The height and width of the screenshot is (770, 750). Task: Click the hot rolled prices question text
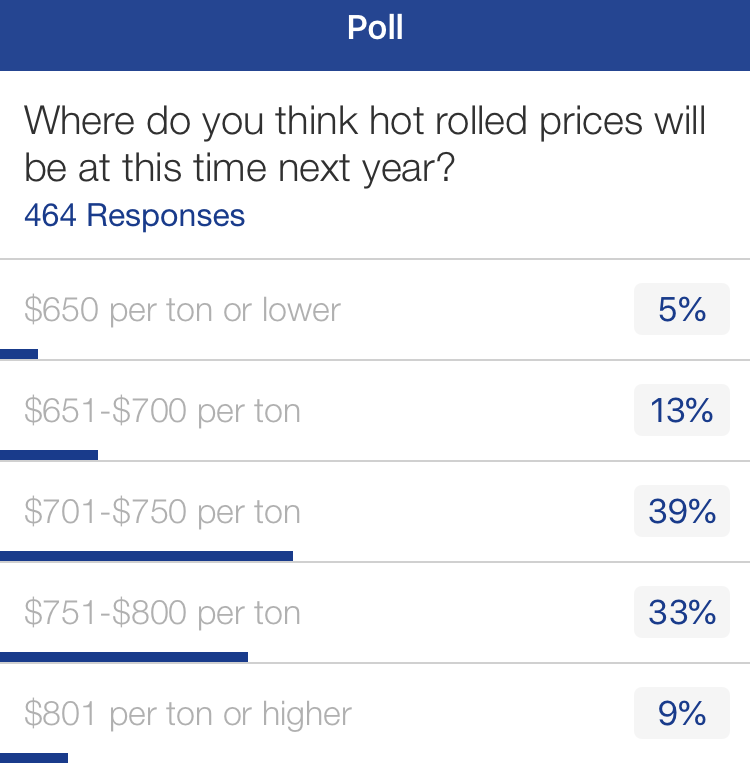point(365,144)
